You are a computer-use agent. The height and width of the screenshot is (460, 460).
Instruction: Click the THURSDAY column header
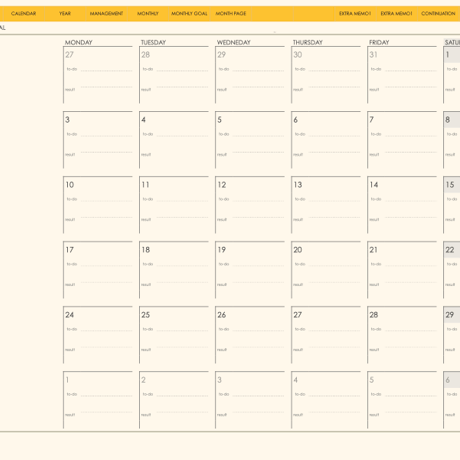tap(308, 42)
